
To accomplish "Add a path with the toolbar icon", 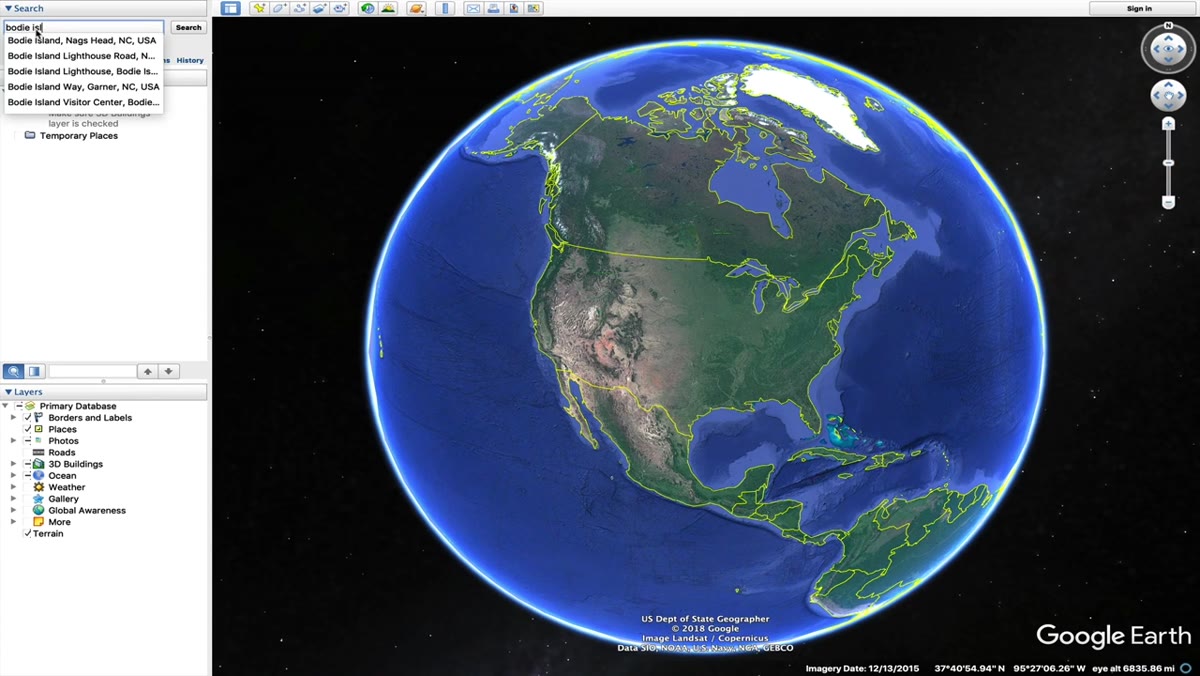I will (299, 8).
